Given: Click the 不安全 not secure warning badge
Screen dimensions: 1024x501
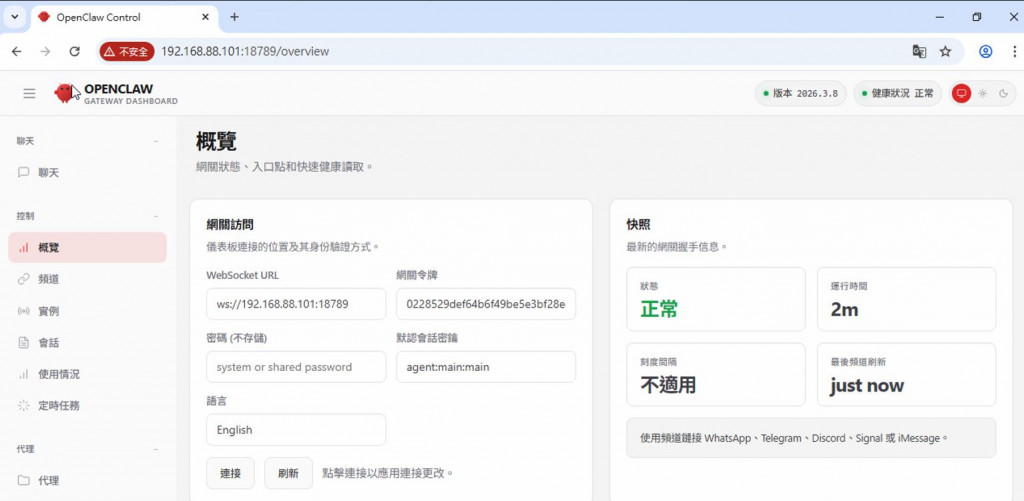Looking at the screenshot, I should (x=127, y=52).
